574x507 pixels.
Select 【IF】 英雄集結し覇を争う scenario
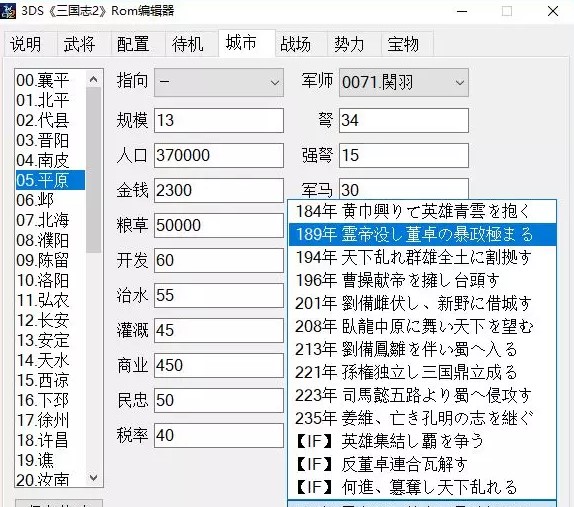coord(422,441)
